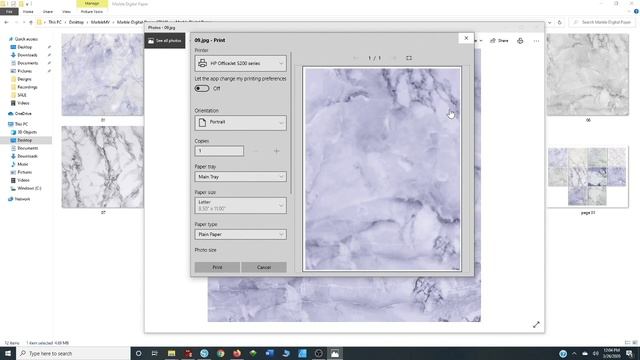This screenshot has height=360, width=640.
Task: Toggle 'Let the app change my printing preferences'
Action: coord(202,89)
